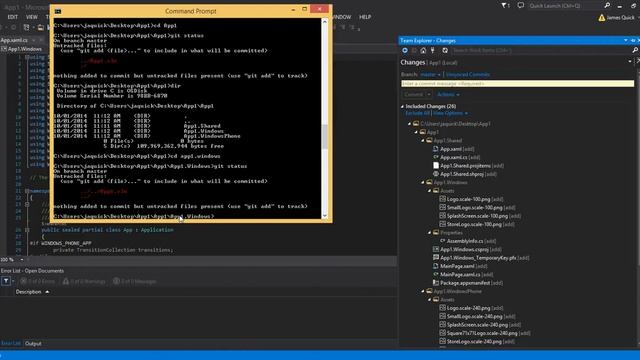
Task: Open the EDIT menu in Visual Studio
Action: tap(13, 17)
